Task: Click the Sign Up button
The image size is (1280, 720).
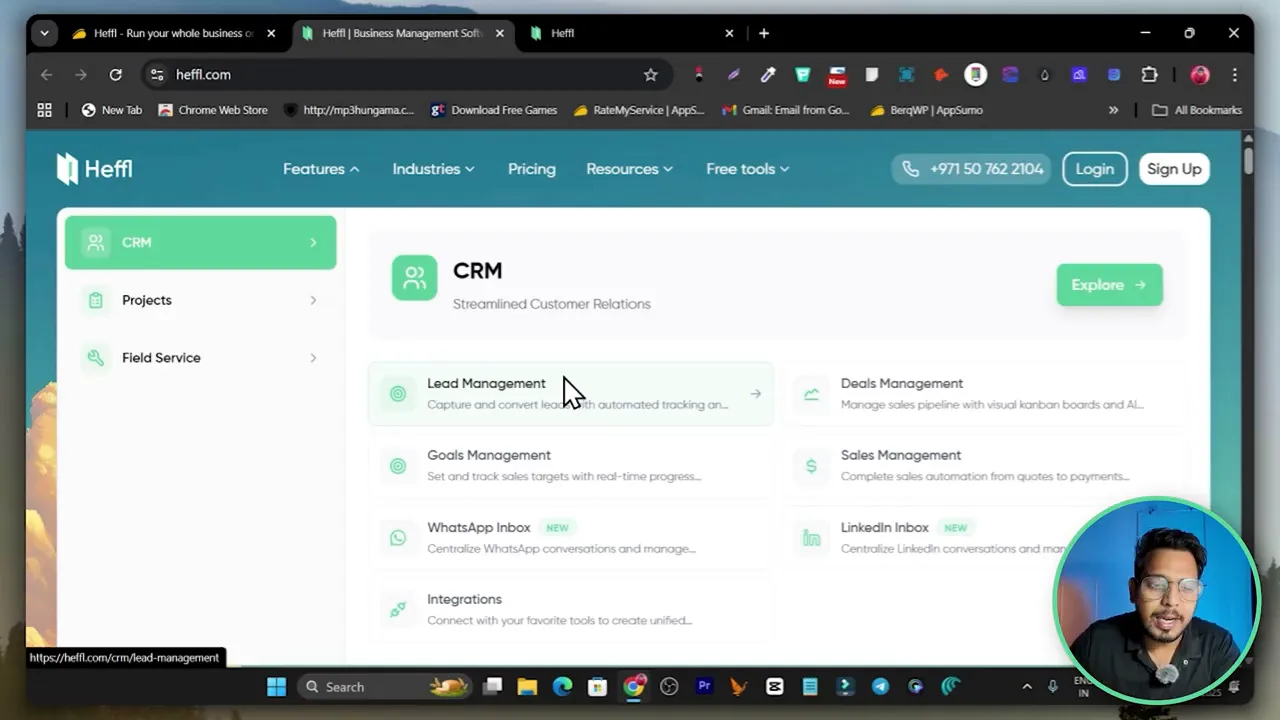Action: [1174, 168]
